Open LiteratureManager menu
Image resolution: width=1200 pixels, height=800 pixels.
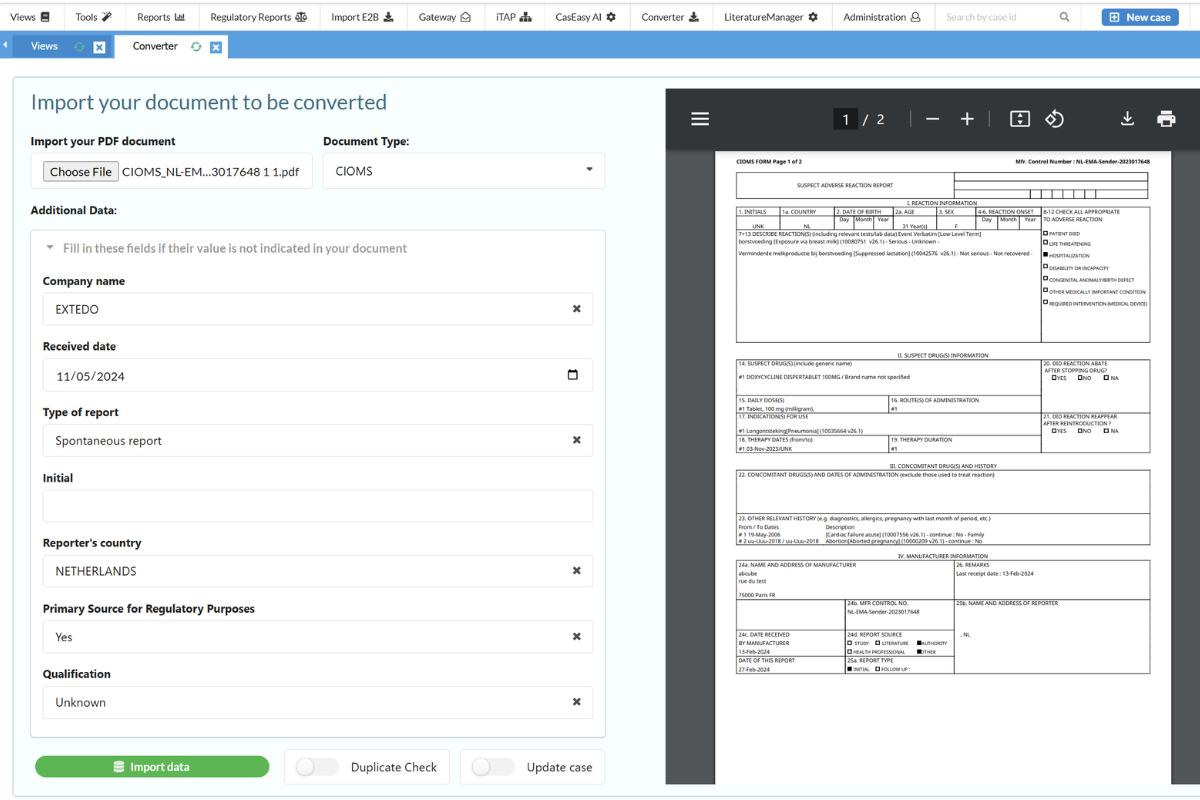tap(771, 17)
